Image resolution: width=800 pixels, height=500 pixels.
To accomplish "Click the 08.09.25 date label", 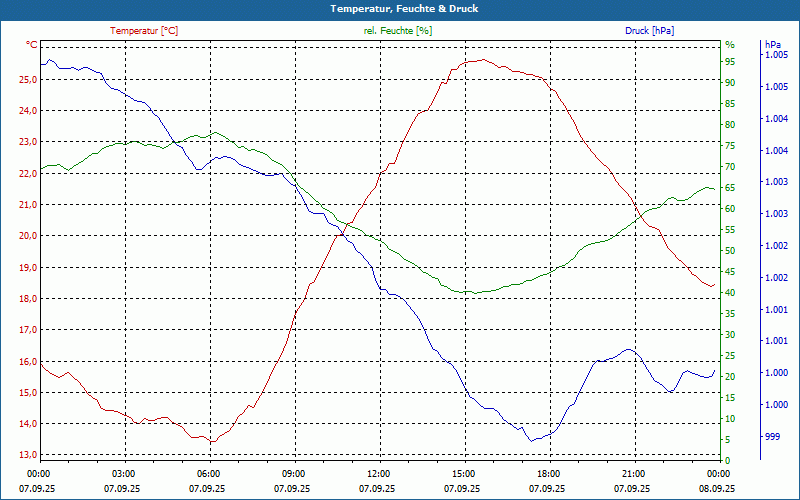I will [x=716, y=490].
